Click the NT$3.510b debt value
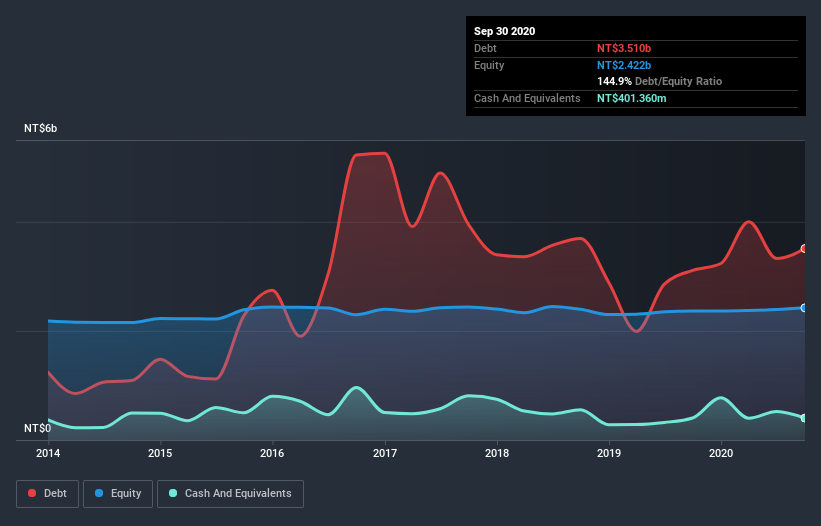Viewport: 821px width, 526px height. 624,48
